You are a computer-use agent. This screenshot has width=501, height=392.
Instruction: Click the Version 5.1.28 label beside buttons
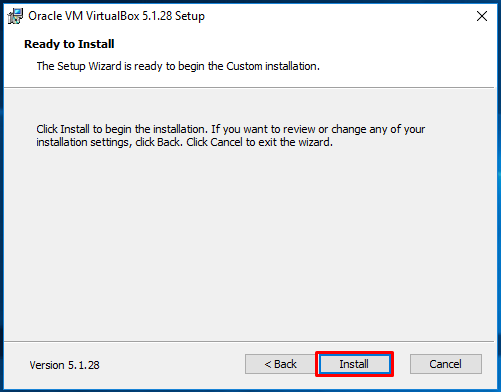(x=64, y=365)
